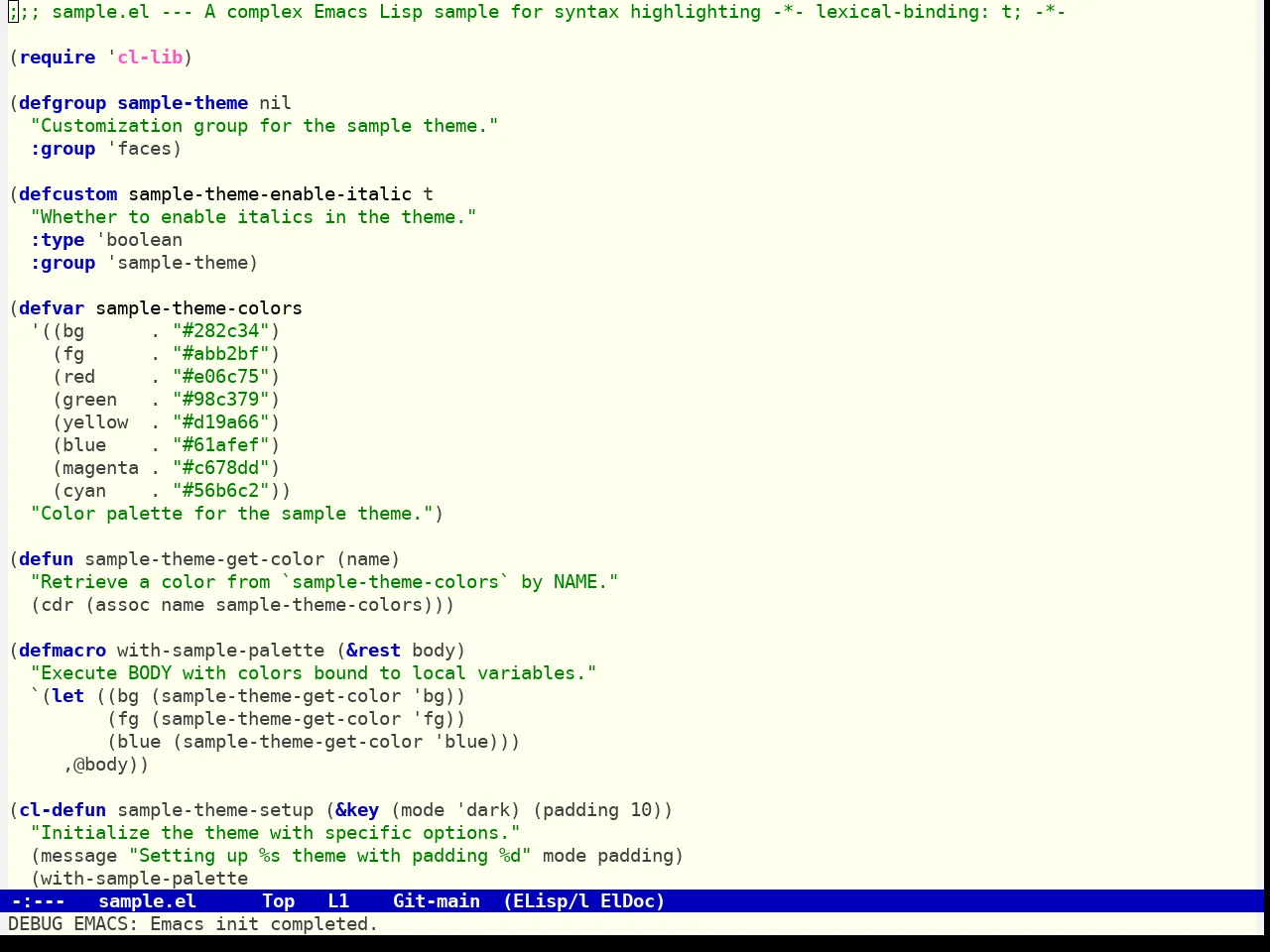Click the 'defmacro' keyword
This screenshot has width=1270, height=952.
pyautogui.click(x=63, y=651)
